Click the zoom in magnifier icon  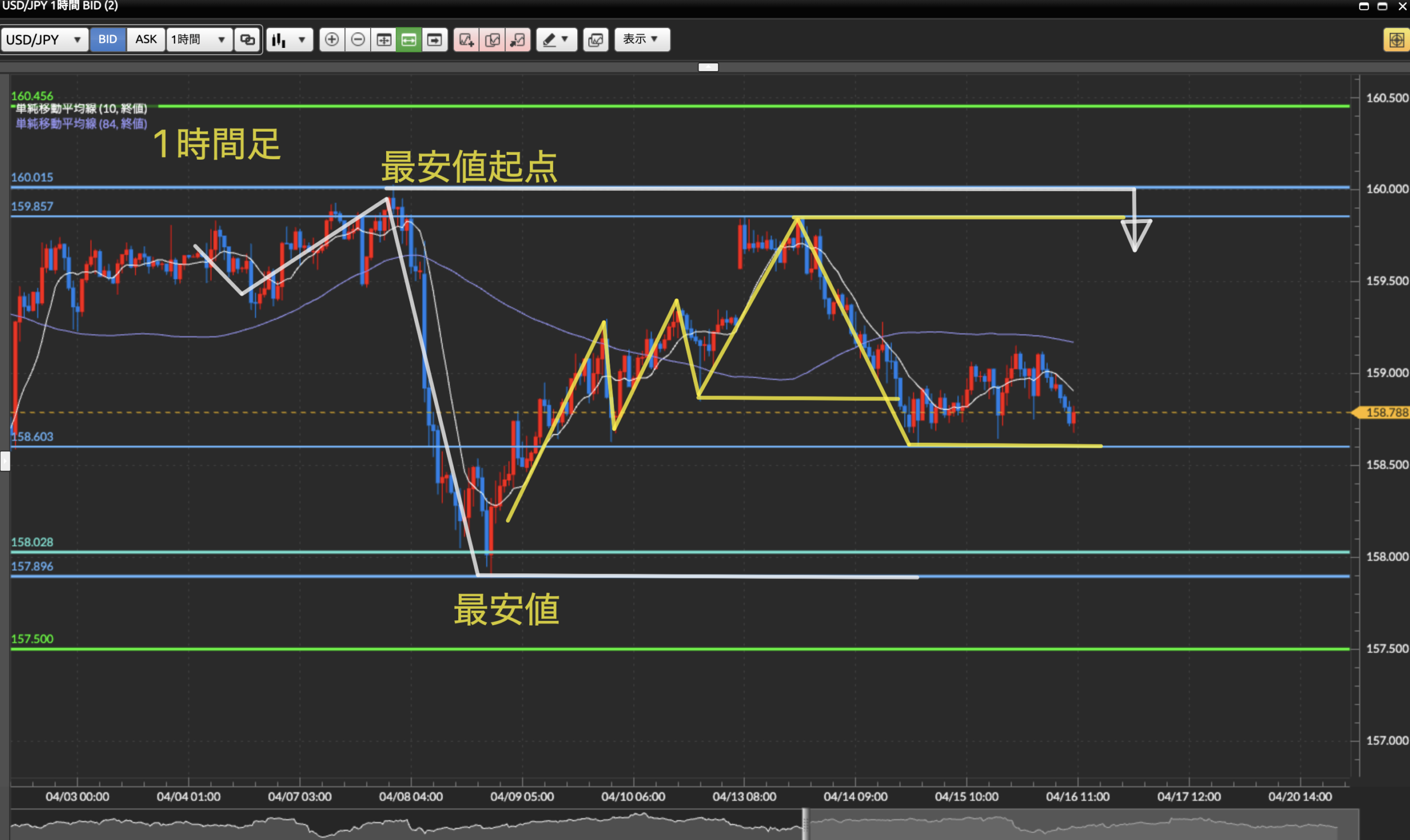tap(332, 40)
